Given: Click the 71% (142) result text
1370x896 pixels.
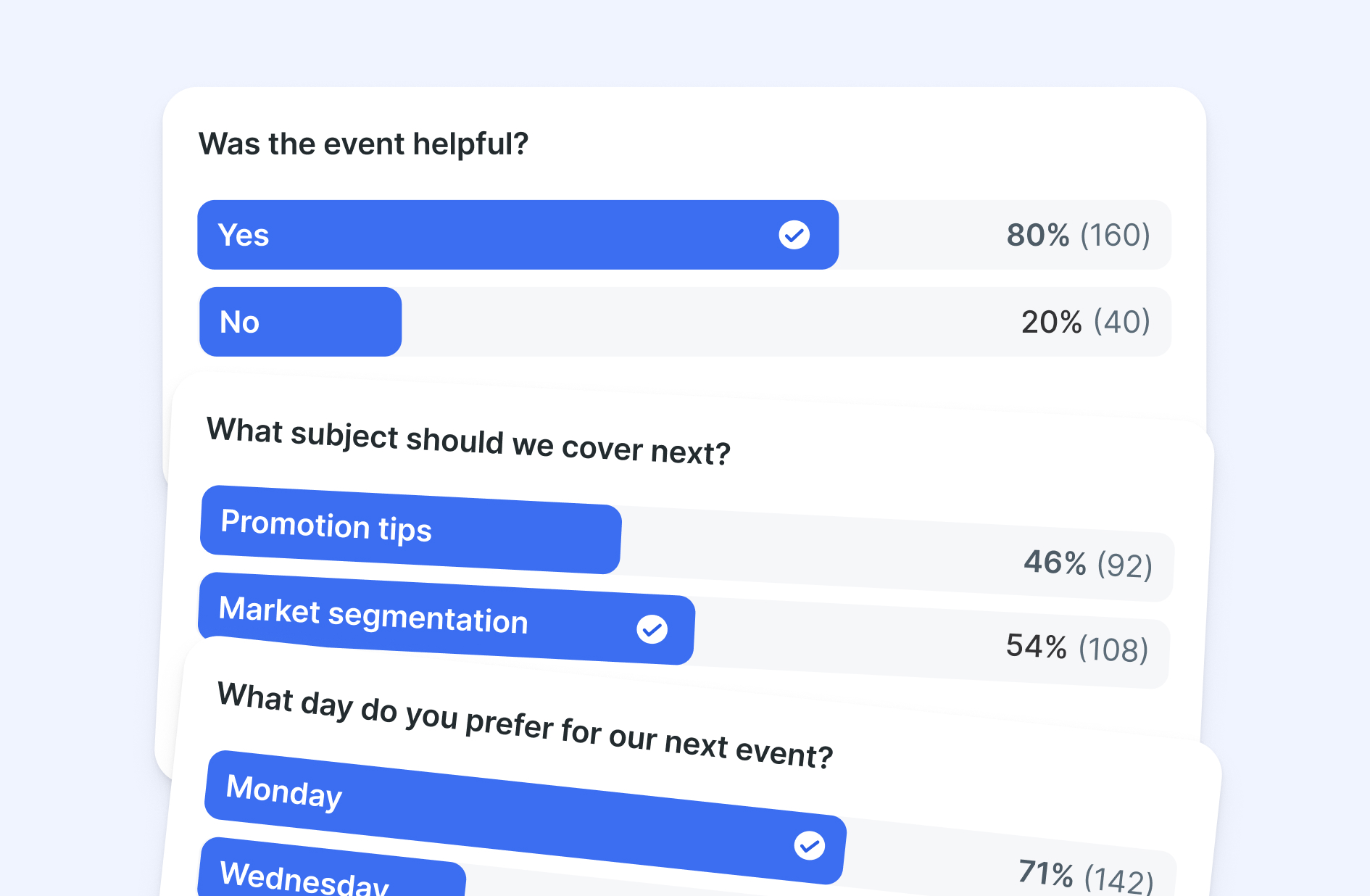Looking at the screenshot, I should (x=1085, y=876).
